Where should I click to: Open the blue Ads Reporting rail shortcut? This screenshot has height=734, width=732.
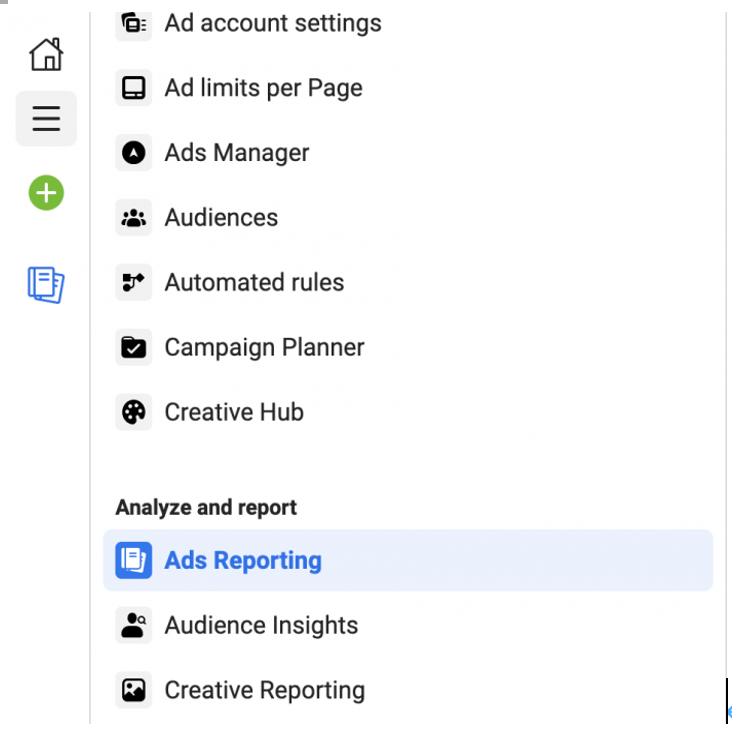[x=46, y=285]
